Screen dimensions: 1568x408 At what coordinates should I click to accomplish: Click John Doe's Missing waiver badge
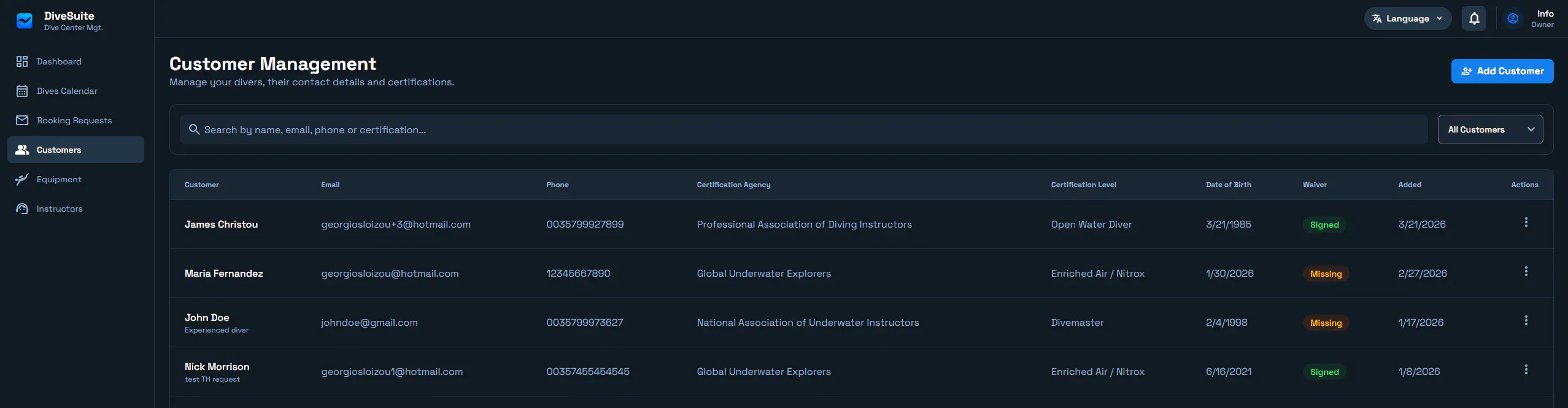[1326, 323]
